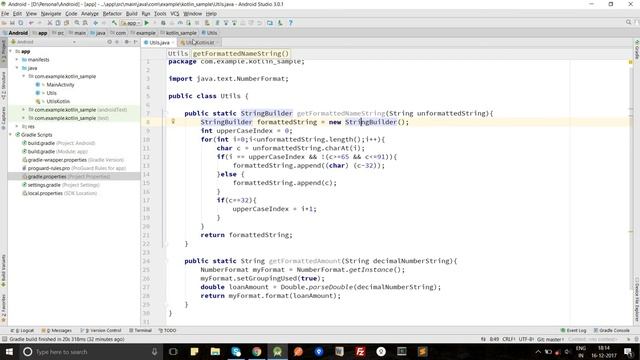Click the Help question mark icon
640x360 pixels.
(x=291, y=23)
